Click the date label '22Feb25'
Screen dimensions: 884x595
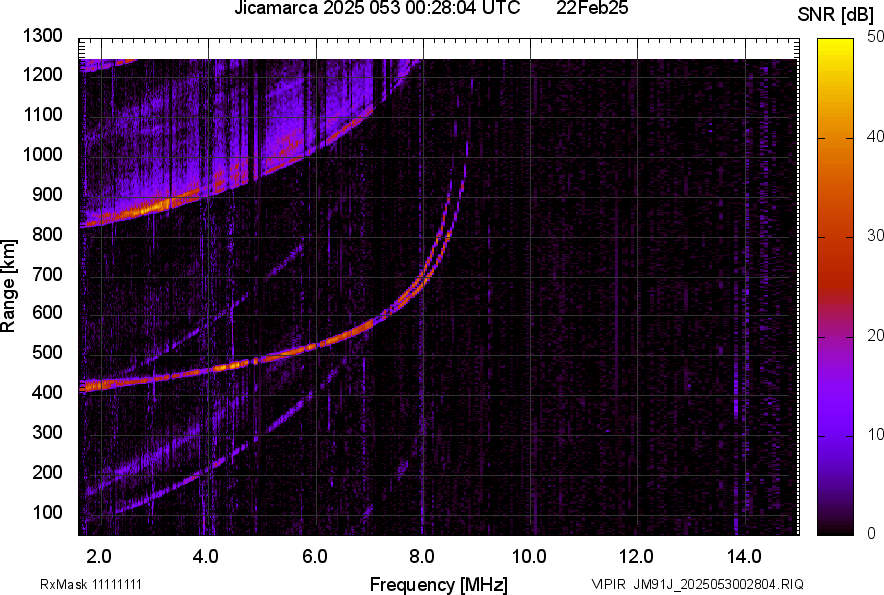[x=592, y=8]
